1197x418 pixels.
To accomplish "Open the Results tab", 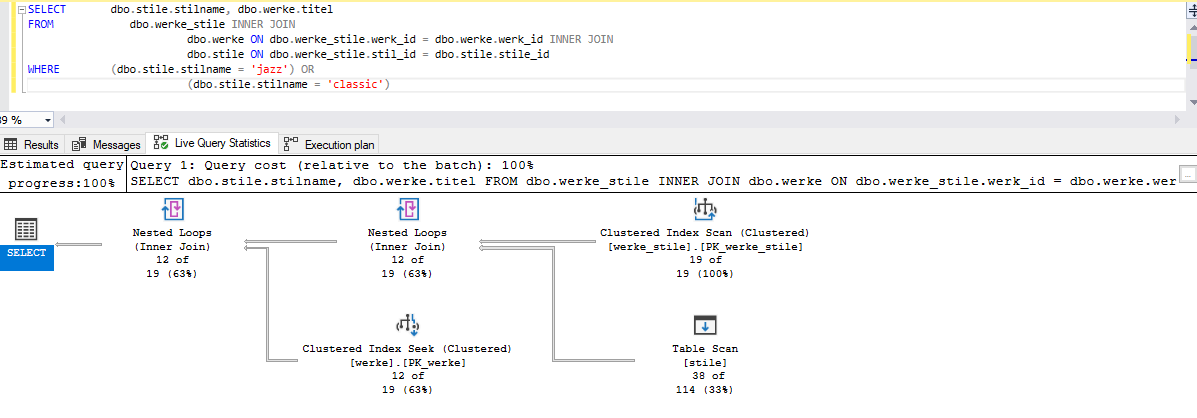I will pyautogui.click(x=32, y=144).
